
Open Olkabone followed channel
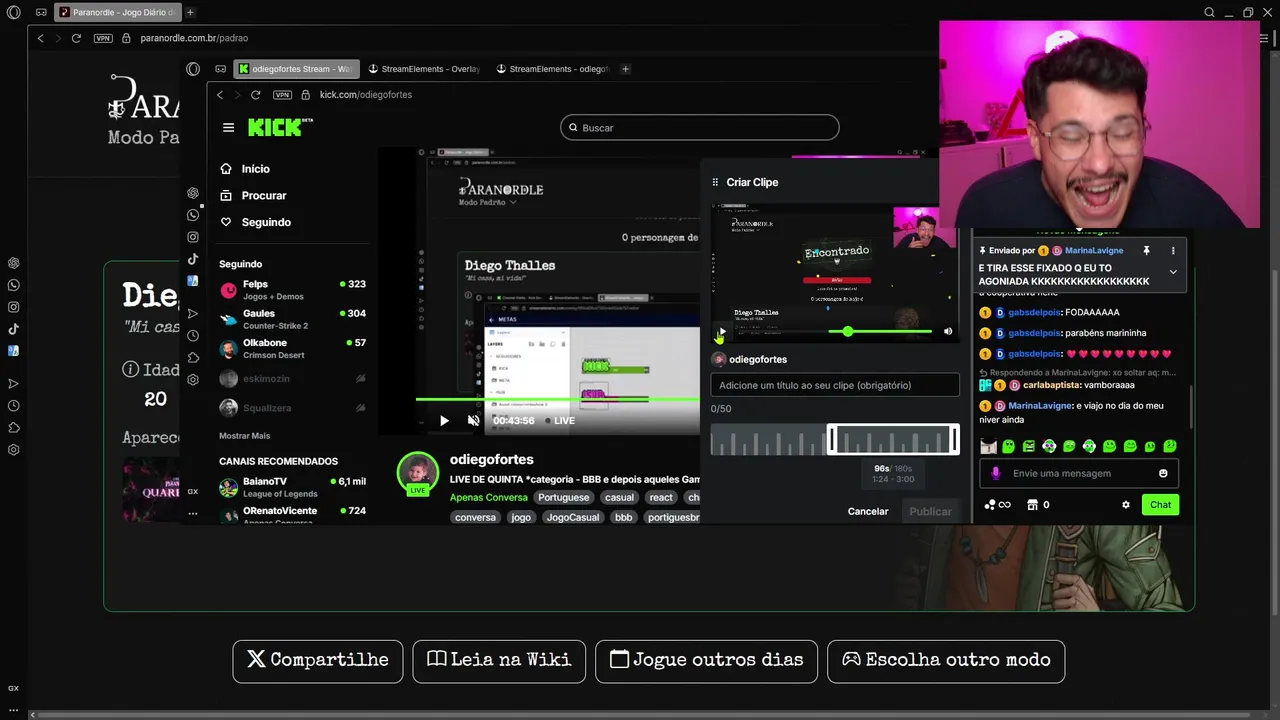point(292,348)
